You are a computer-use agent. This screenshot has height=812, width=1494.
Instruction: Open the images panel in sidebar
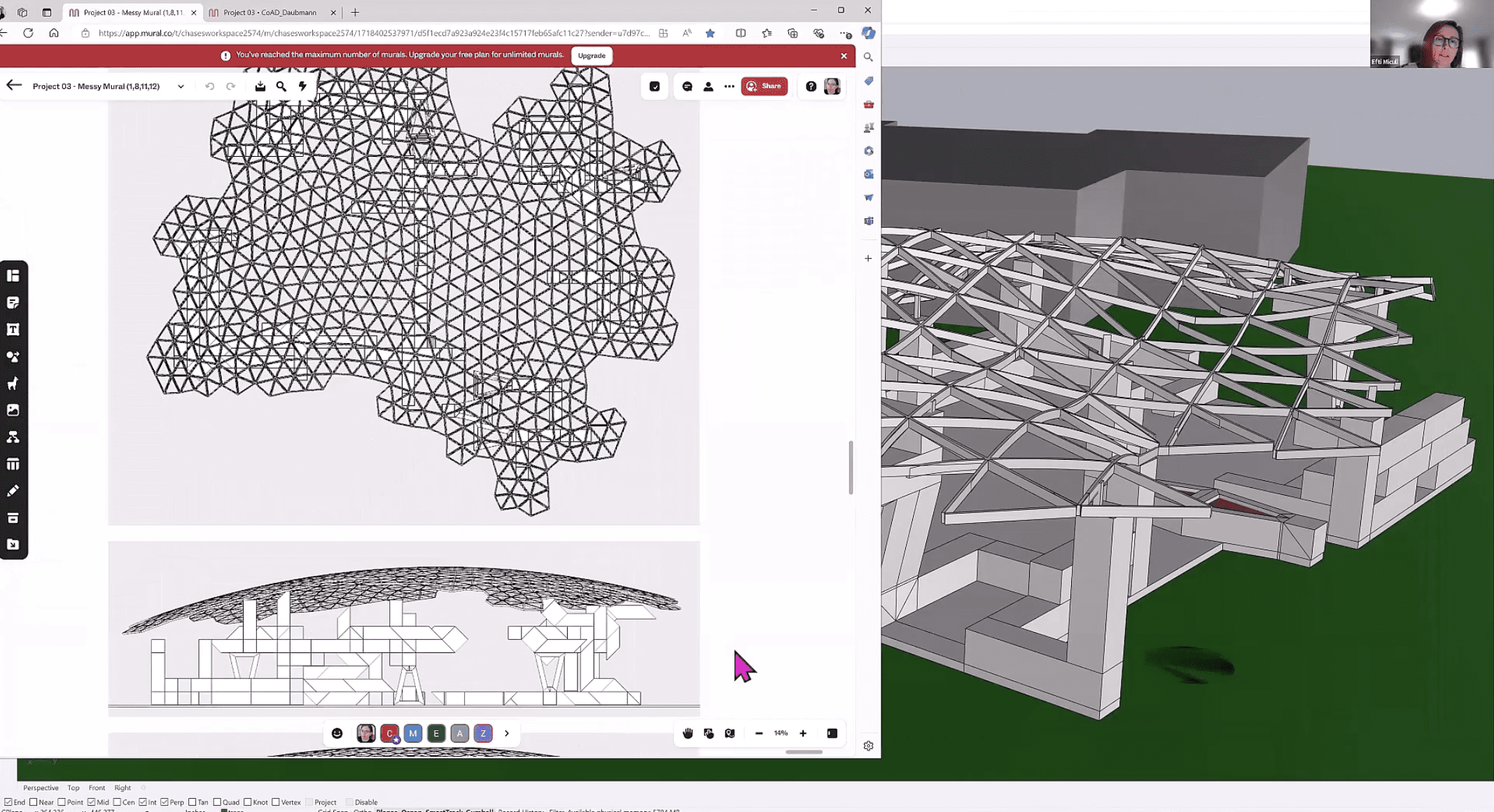pyautogui.click(x=13, y=410)
